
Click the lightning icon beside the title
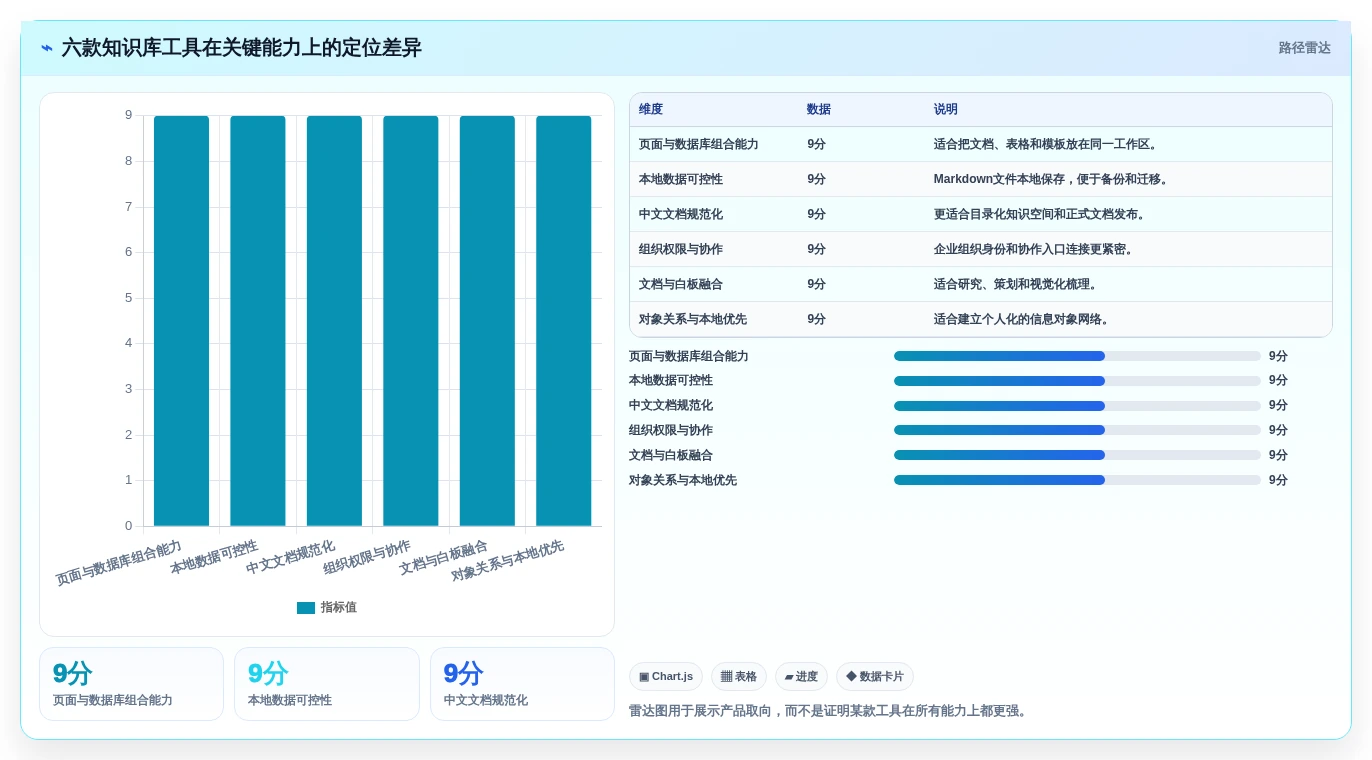tap(47, 48)
